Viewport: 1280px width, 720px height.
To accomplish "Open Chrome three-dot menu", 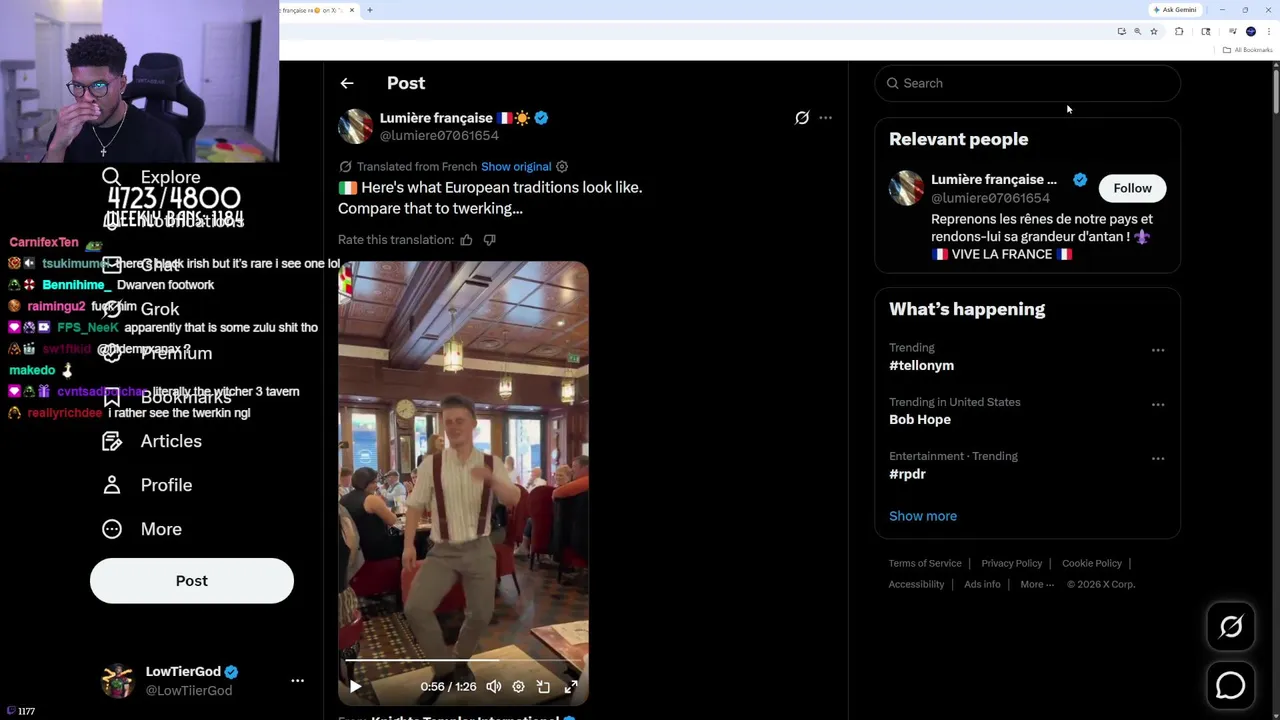I will [1268, 32].
